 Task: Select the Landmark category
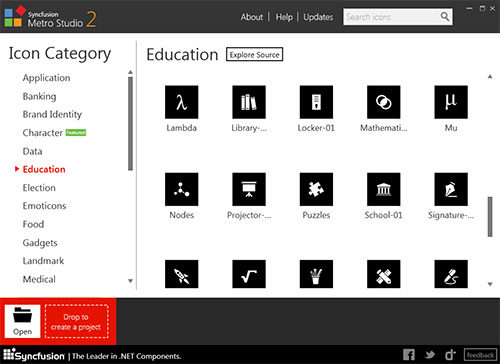click(43, 261)
